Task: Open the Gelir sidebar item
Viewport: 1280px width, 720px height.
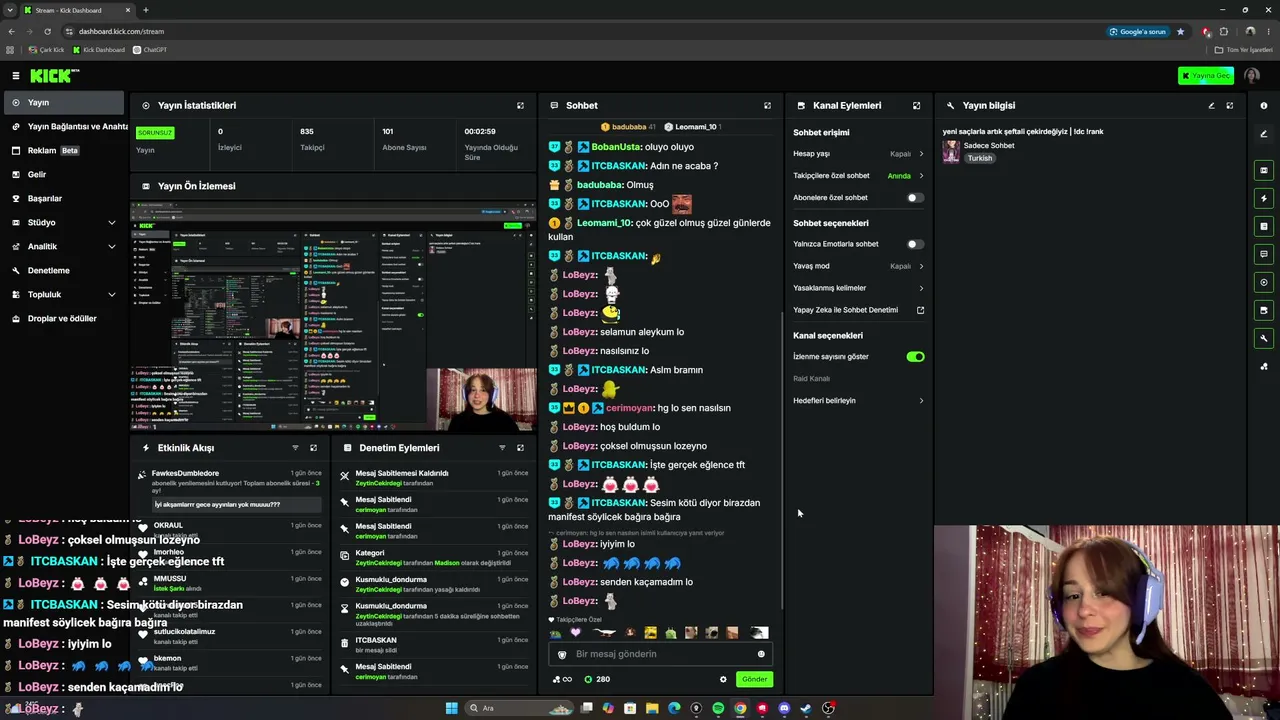Action: click(x=65, y=174)
